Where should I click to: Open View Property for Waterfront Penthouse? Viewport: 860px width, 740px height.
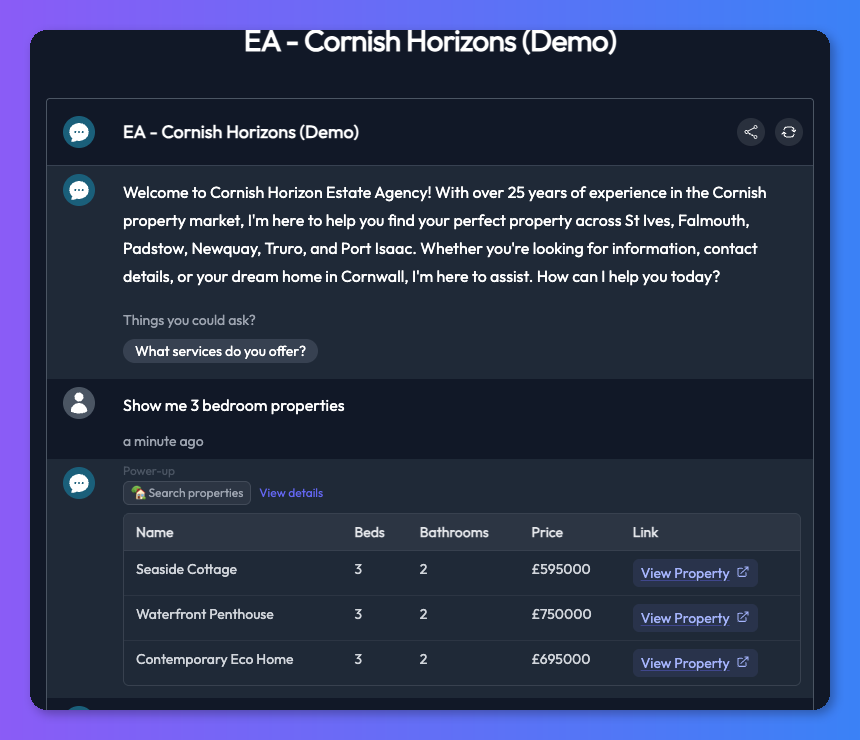pyautogui.click(x=695, y=618)
